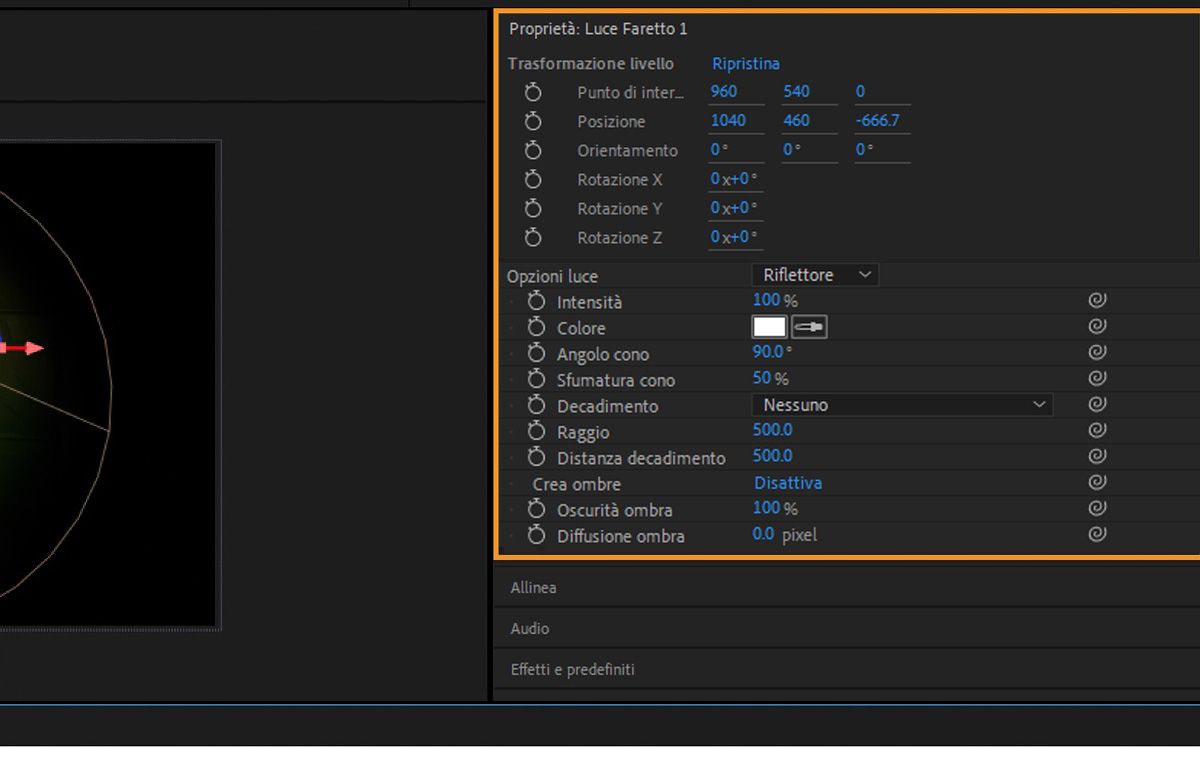Image resolution: width=1200 pixels, height=775 pixels.
Task: Click the Diffusione ombra pick whip spiral
Action: pyautogui.click(x=1097, y=534)
